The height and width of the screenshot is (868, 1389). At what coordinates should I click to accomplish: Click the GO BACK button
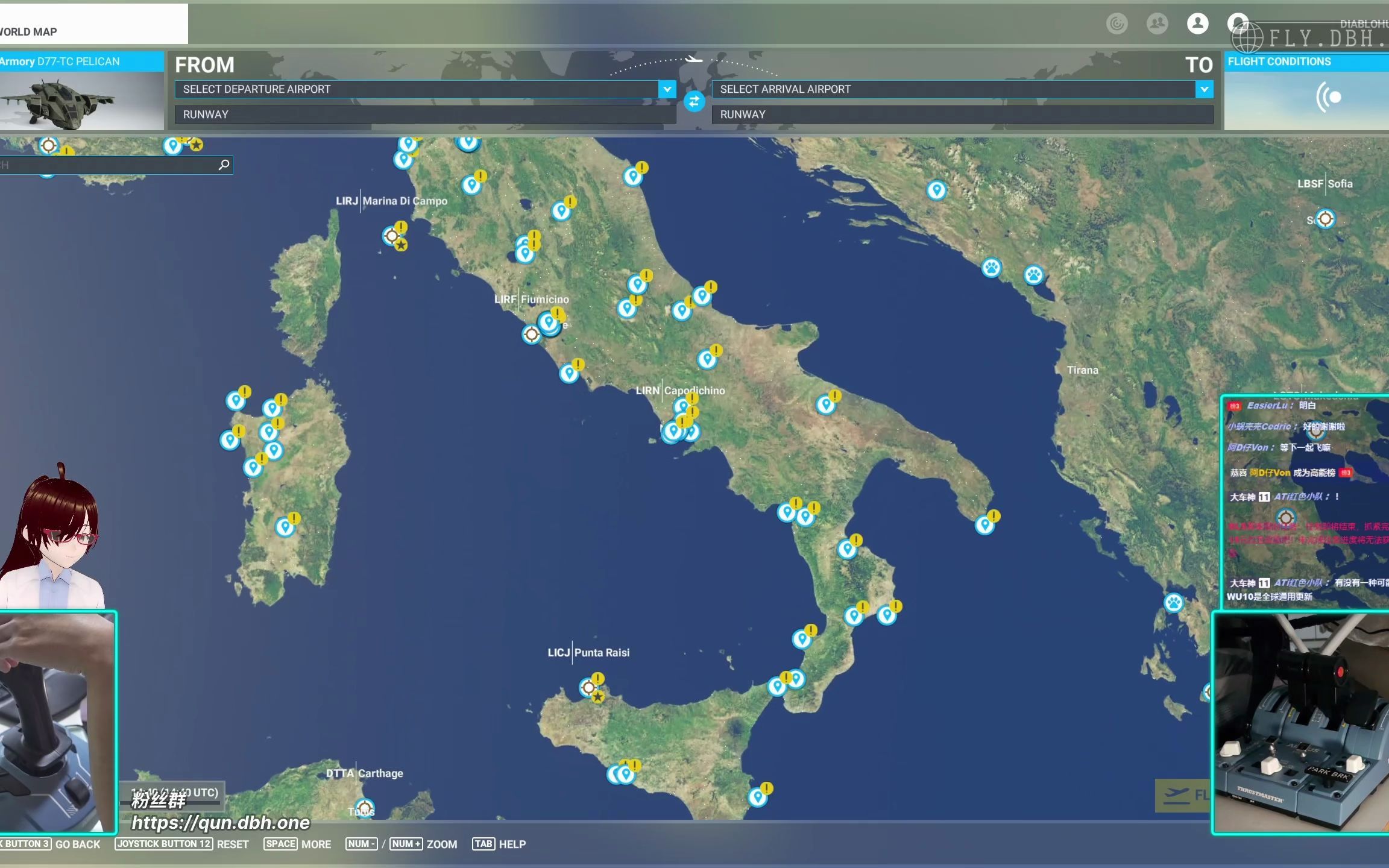click(77, 844)
